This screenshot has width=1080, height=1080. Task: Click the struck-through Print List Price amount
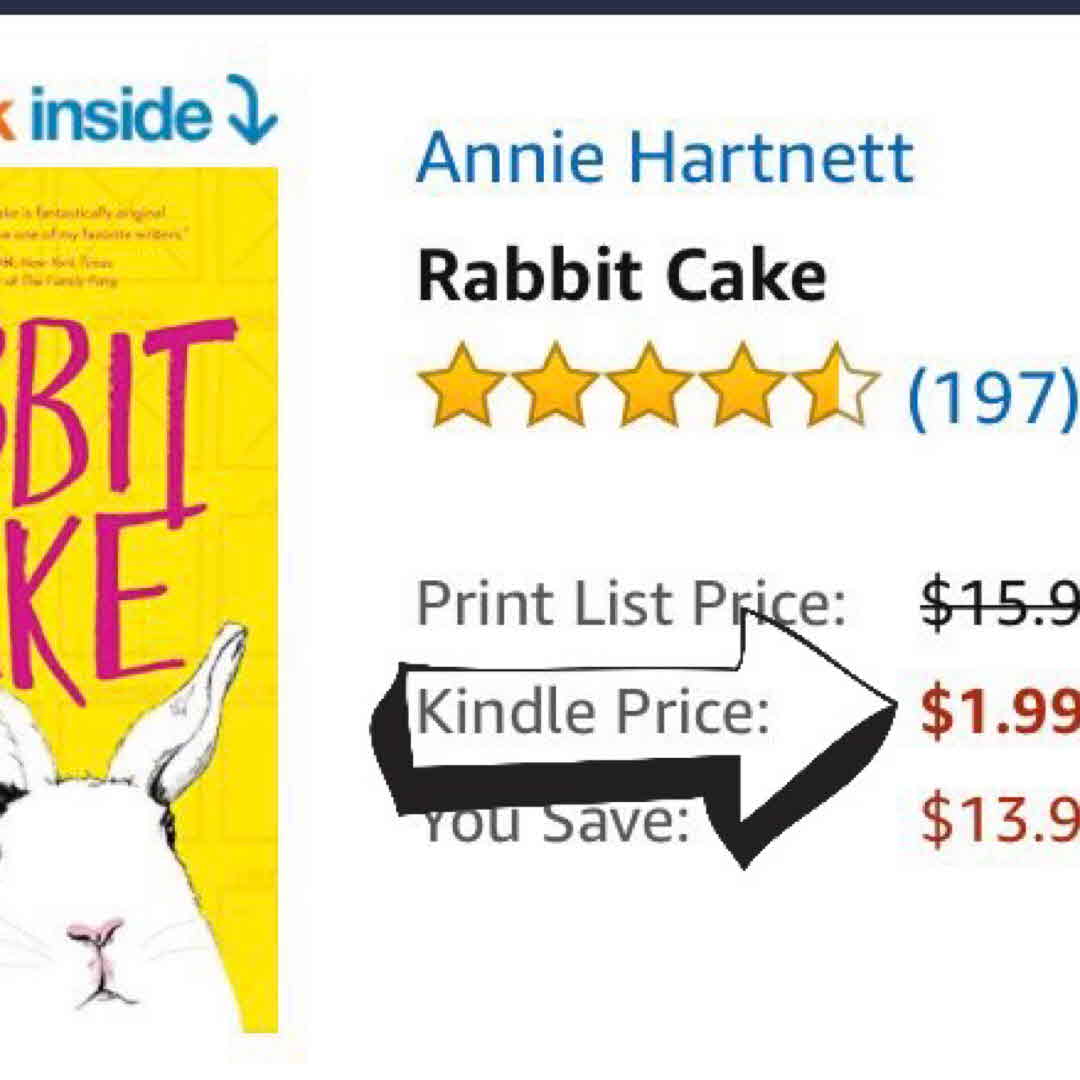coord(1000,602)
